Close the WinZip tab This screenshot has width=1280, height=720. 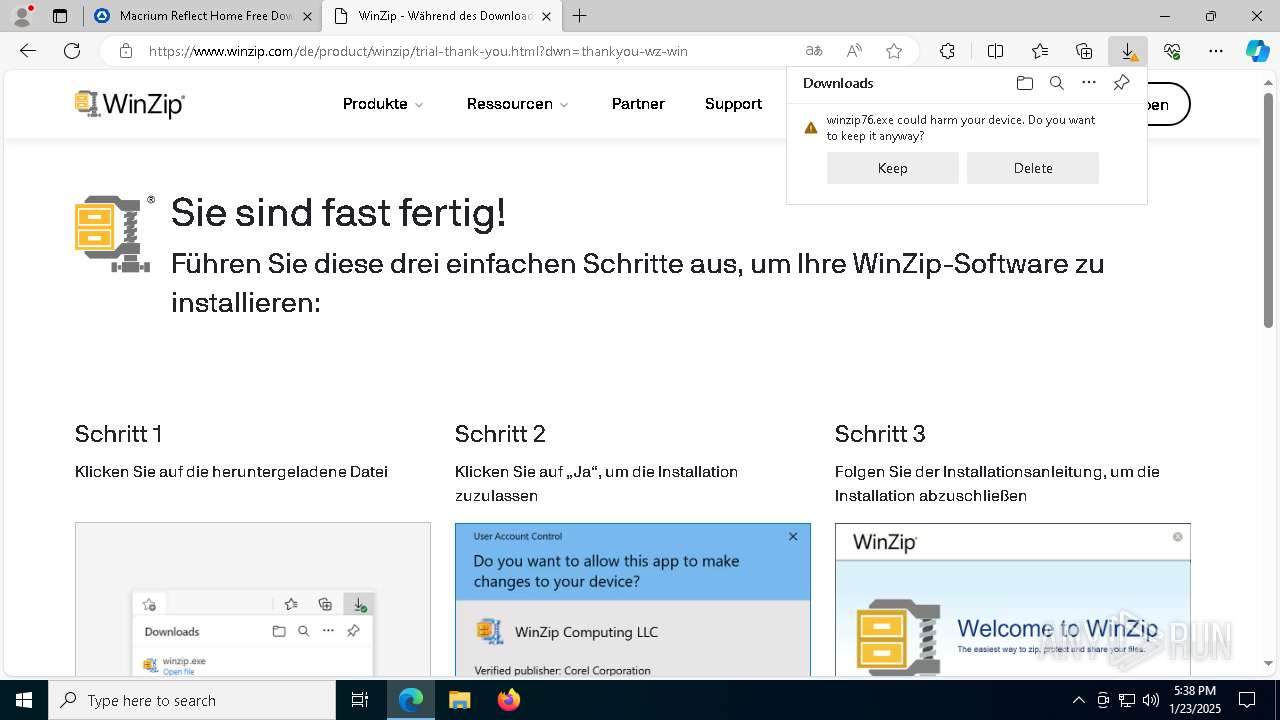click(x=546, y=16)
